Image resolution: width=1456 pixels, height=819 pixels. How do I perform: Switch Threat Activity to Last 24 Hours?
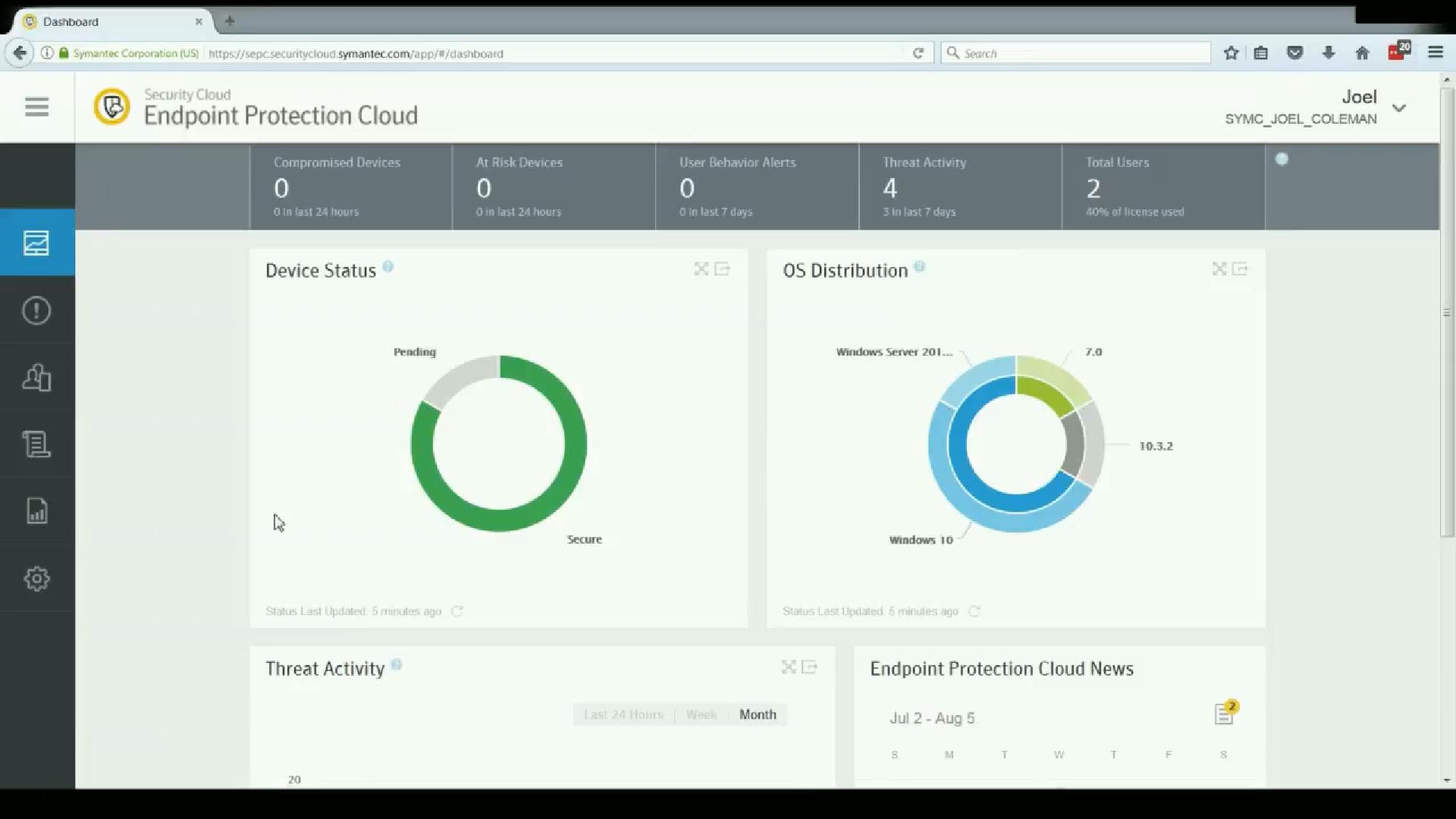[x=623, y=714]
